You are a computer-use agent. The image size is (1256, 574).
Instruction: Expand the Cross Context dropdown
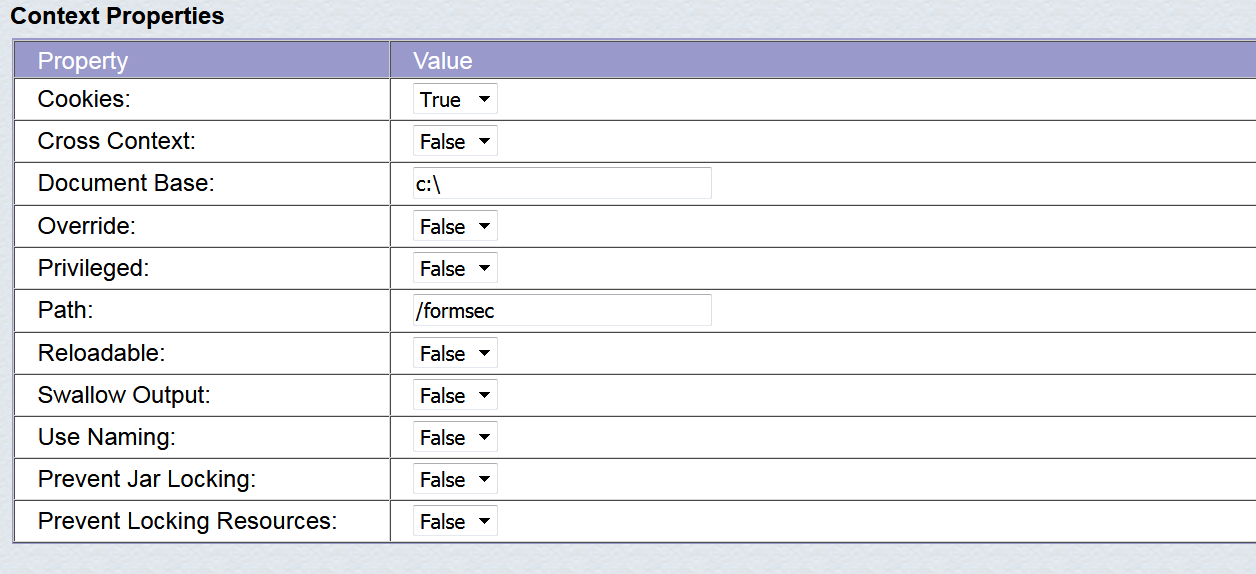(455, 142)
